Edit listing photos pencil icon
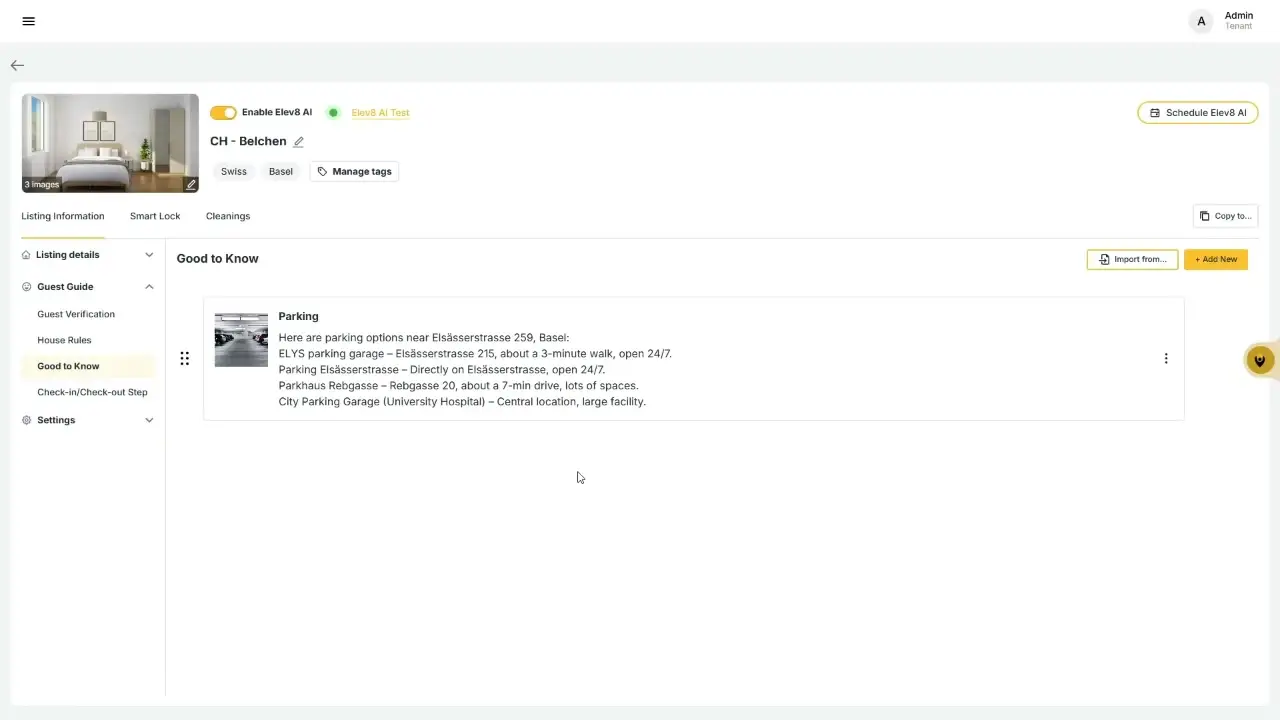Screen dimensions: 1280x720 click(191, 184)
